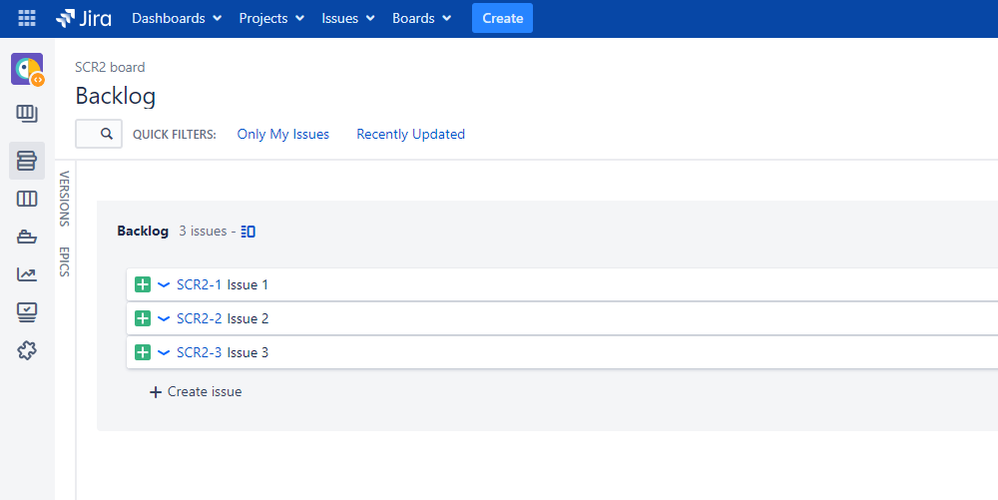Open the Issues menu
The image size is (998, 500).
[348, 18]
